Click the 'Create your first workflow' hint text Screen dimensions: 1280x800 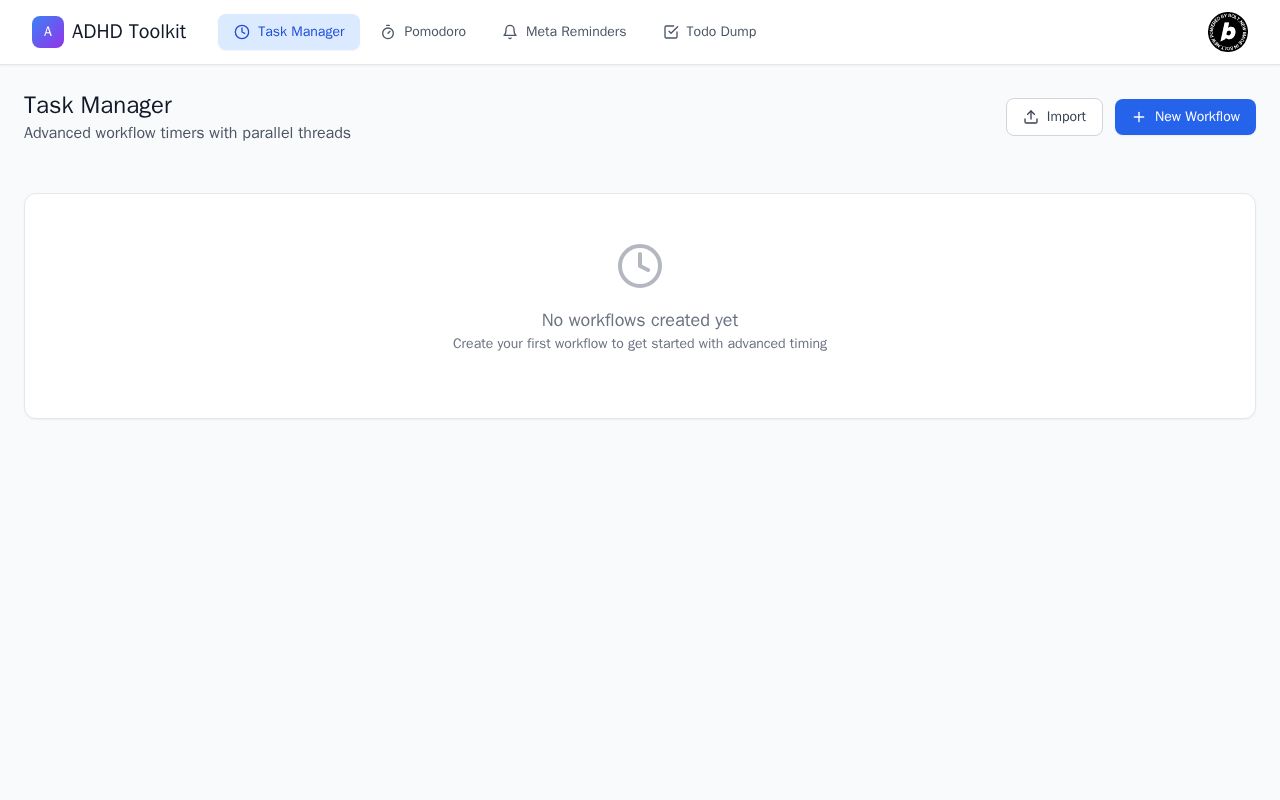click(640, 344)
